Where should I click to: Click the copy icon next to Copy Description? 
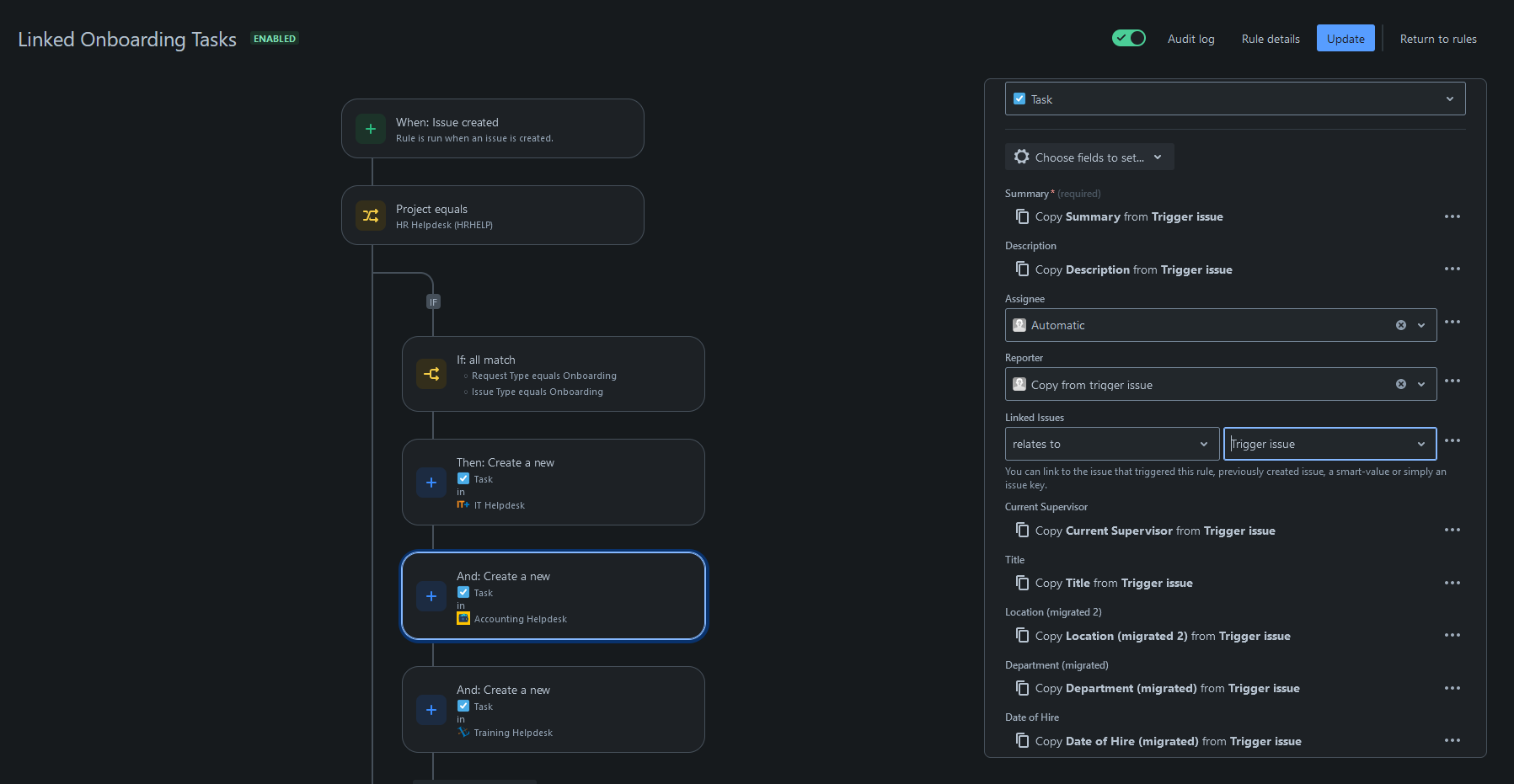1022,269
